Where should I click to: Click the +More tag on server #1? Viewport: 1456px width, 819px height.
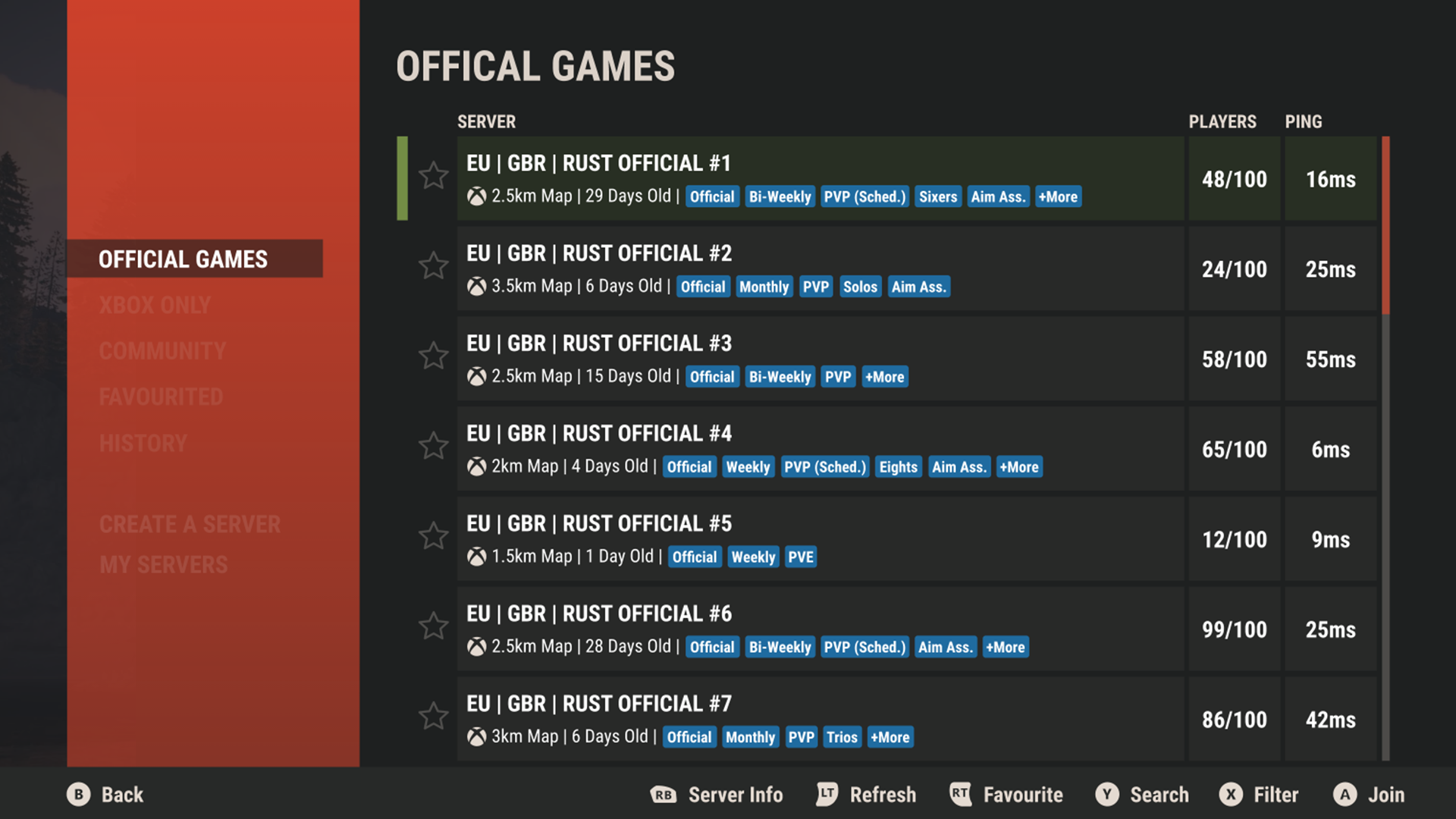(x=1058, y=195)
